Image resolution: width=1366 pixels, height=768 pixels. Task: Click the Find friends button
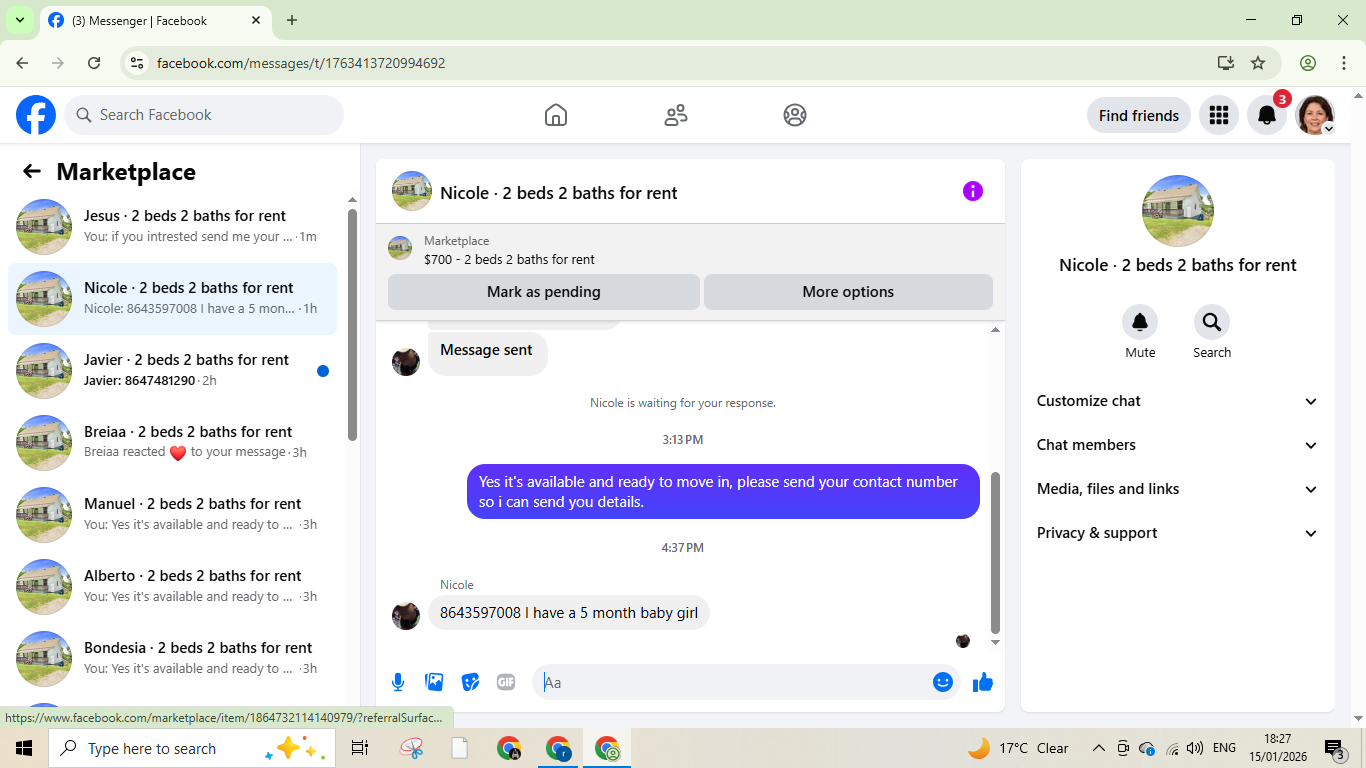click(x=1139, y=115)
